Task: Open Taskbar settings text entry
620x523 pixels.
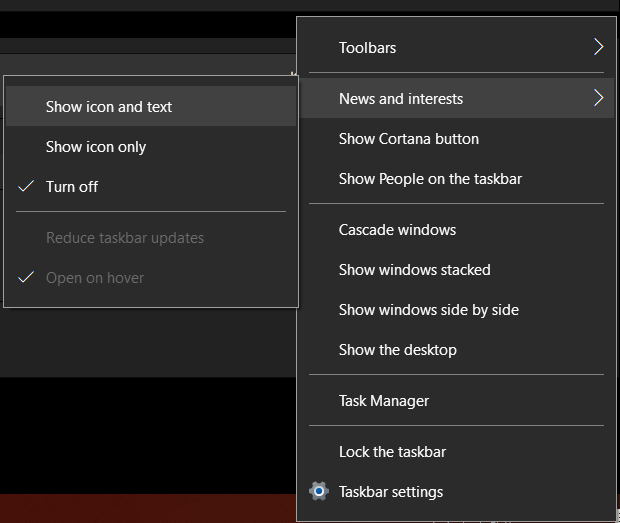Action: point(390,492)
